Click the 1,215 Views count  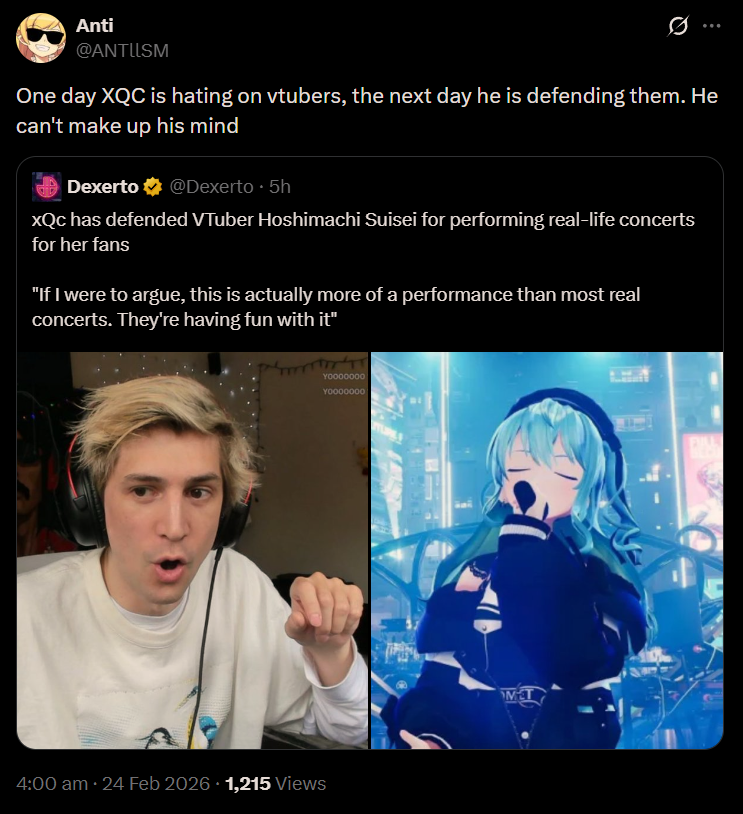coord(275,783)
